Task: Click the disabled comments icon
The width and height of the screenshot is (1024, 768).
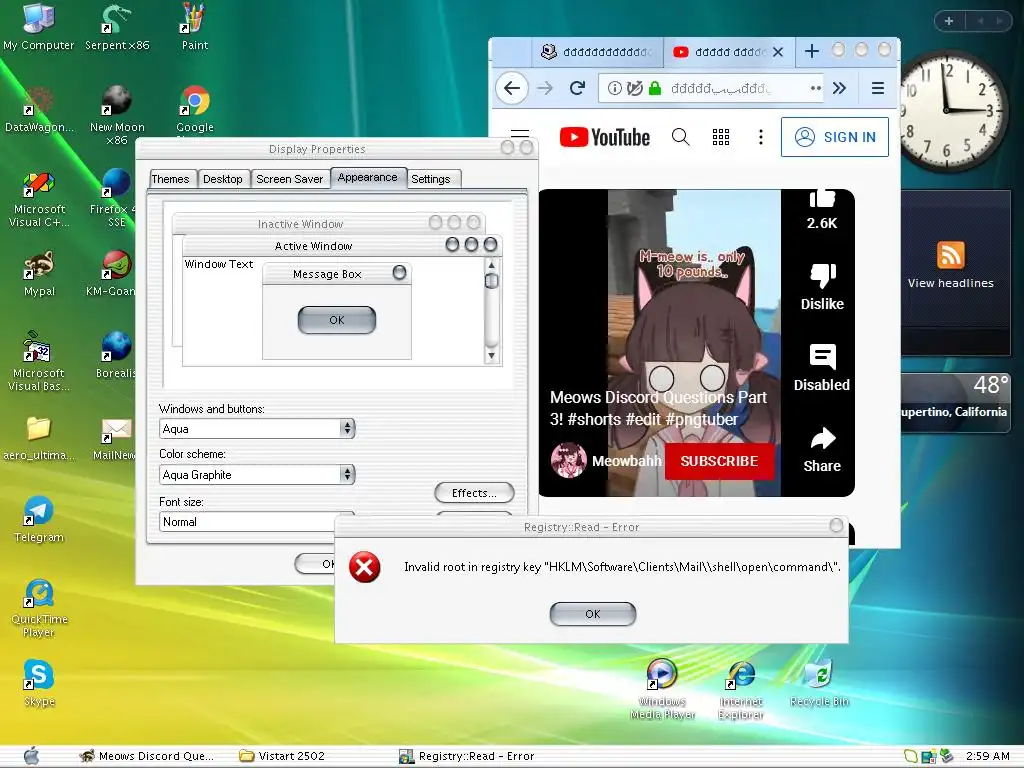Action: coord(822,368)
